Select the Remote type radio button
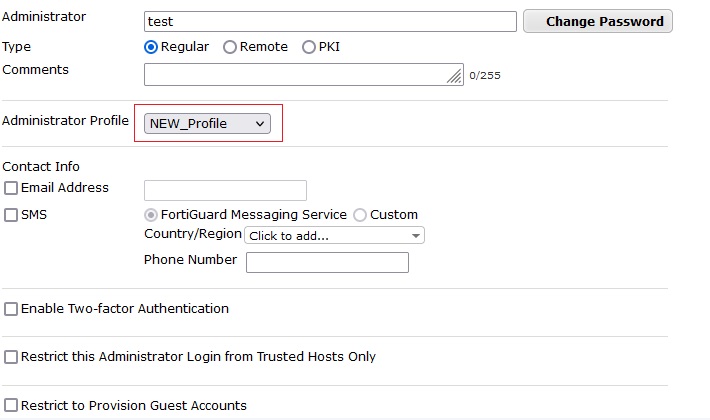This screenshot has height=420, width=710. (x=230, y=47)
